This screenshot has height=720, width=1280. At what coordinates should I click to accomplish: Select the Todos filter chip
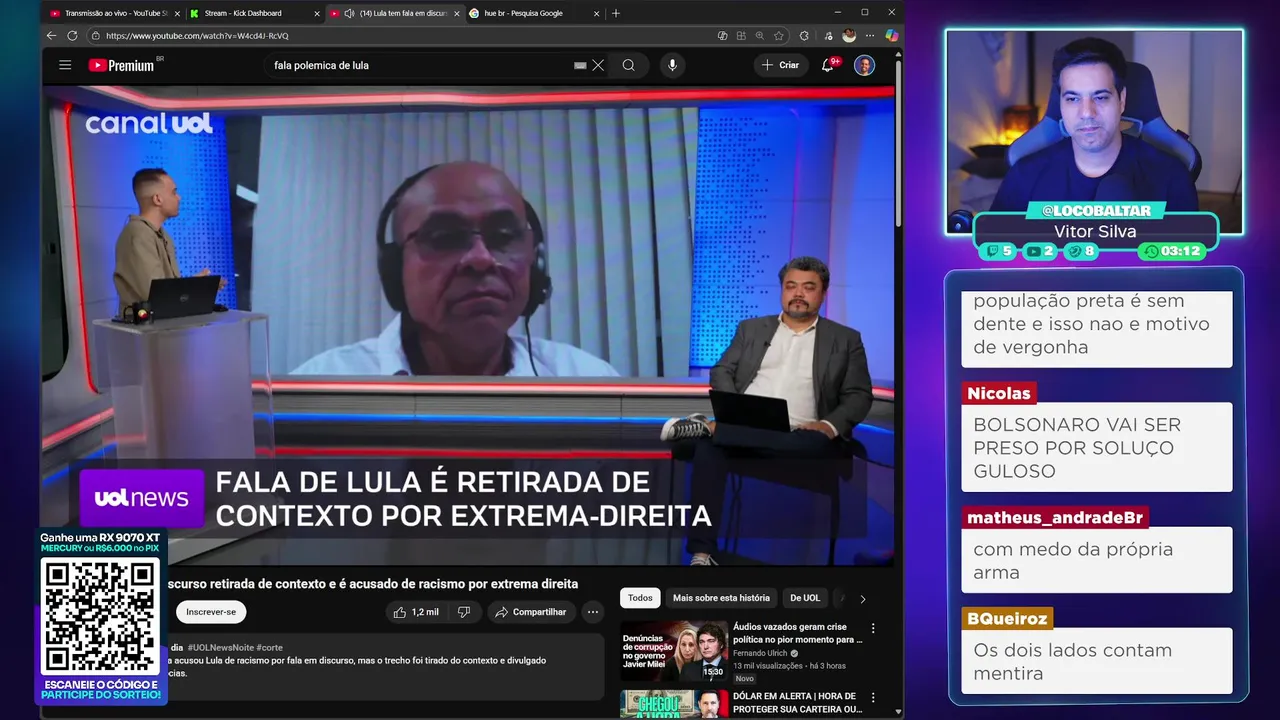click(x=640, y=598)
